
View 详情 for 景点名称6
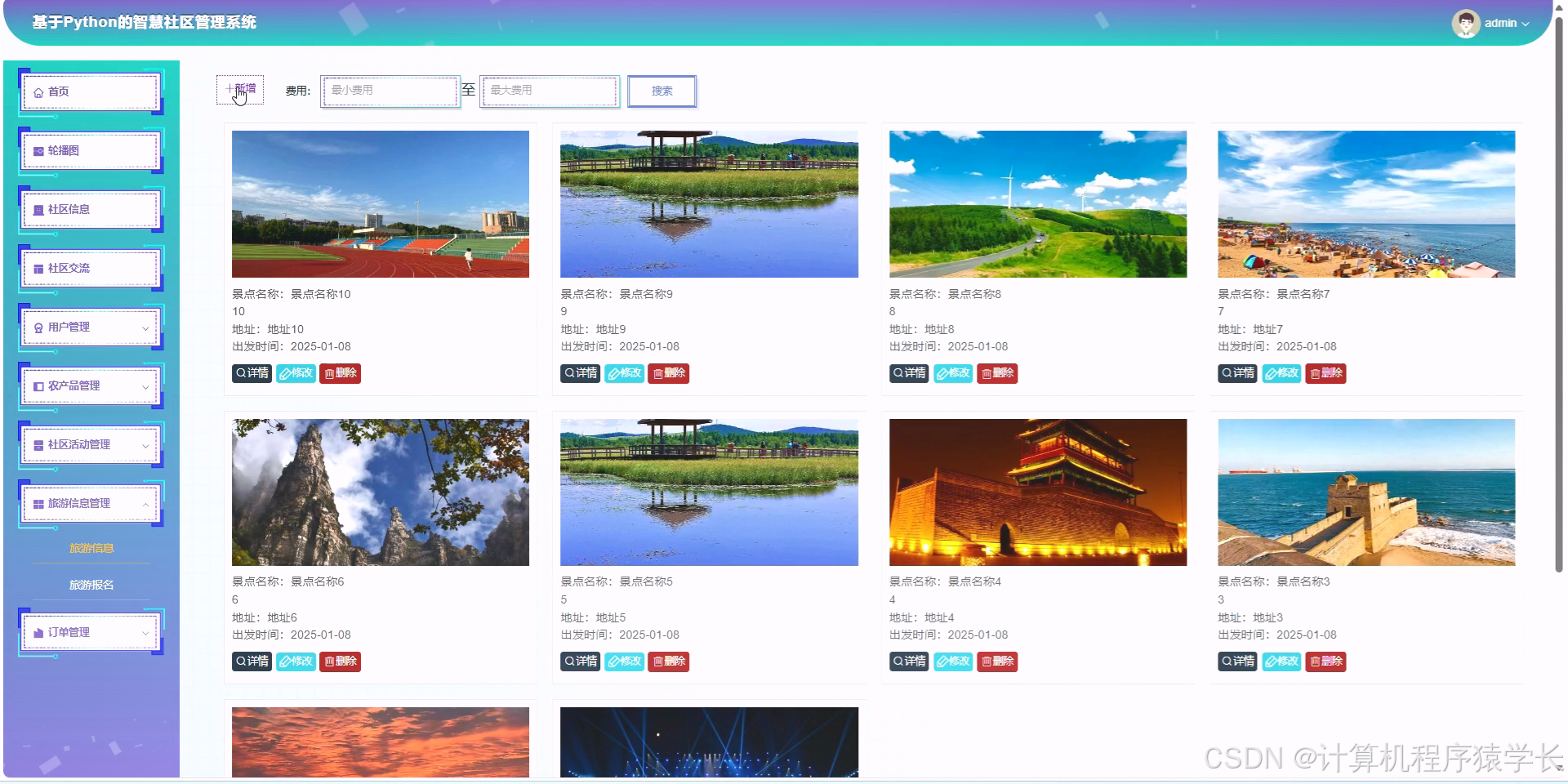tap(252, 661)
